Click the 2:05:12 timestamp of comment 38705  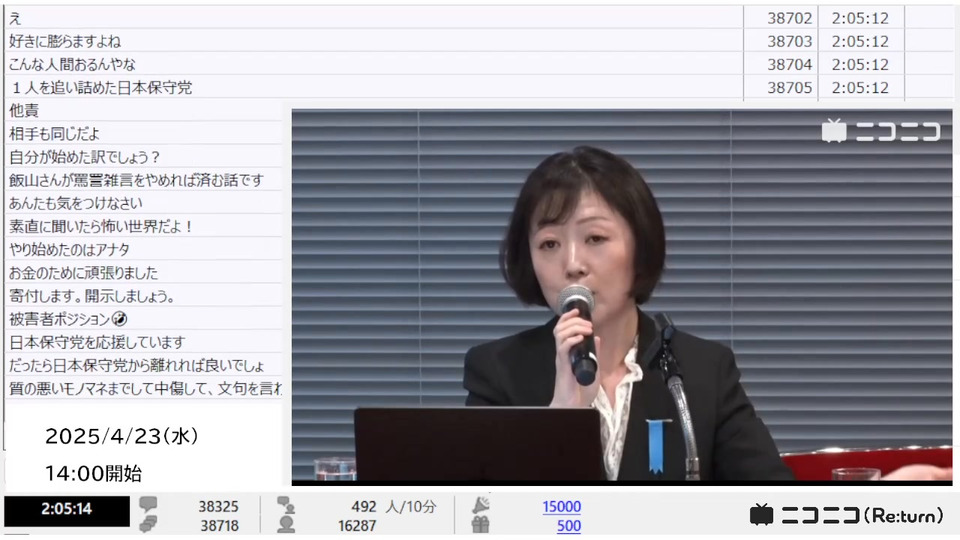pyautogui.click(x=860, y=88)
